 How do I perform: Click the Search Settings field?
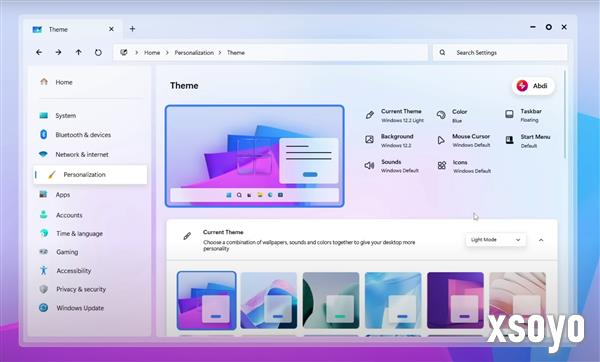pos(500,52)
